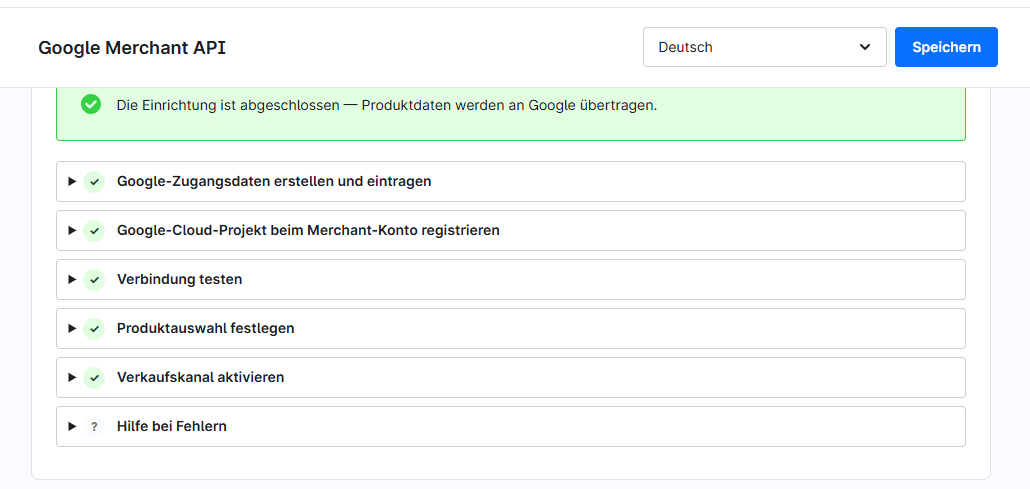Expand the Verbindung testen triangle
This screenshot has width=1030, height=489.
[72, 279]
